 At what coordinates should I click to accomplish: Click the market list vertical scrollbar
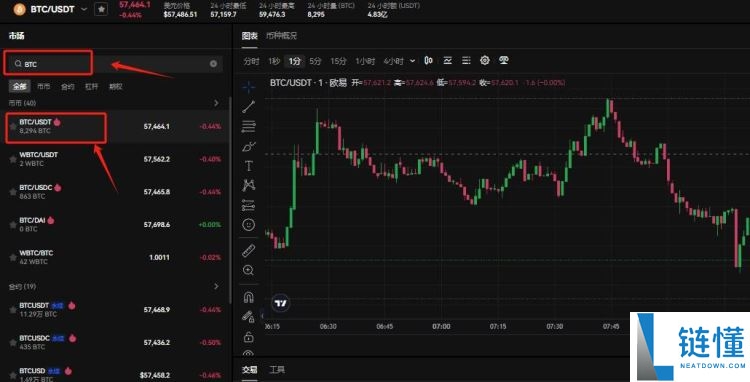point(230,201)
